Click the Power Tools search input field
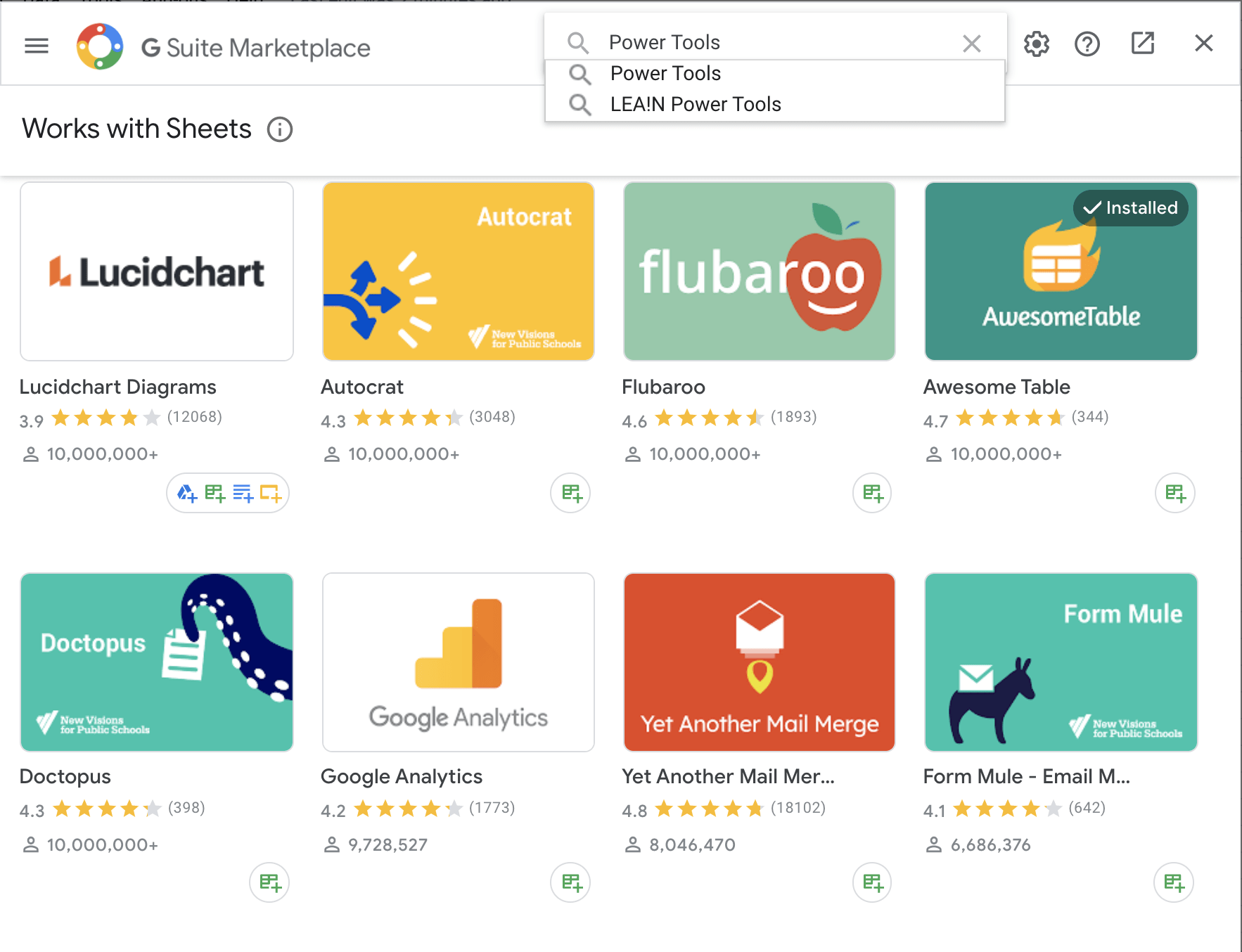 click(x=774, y=43)
